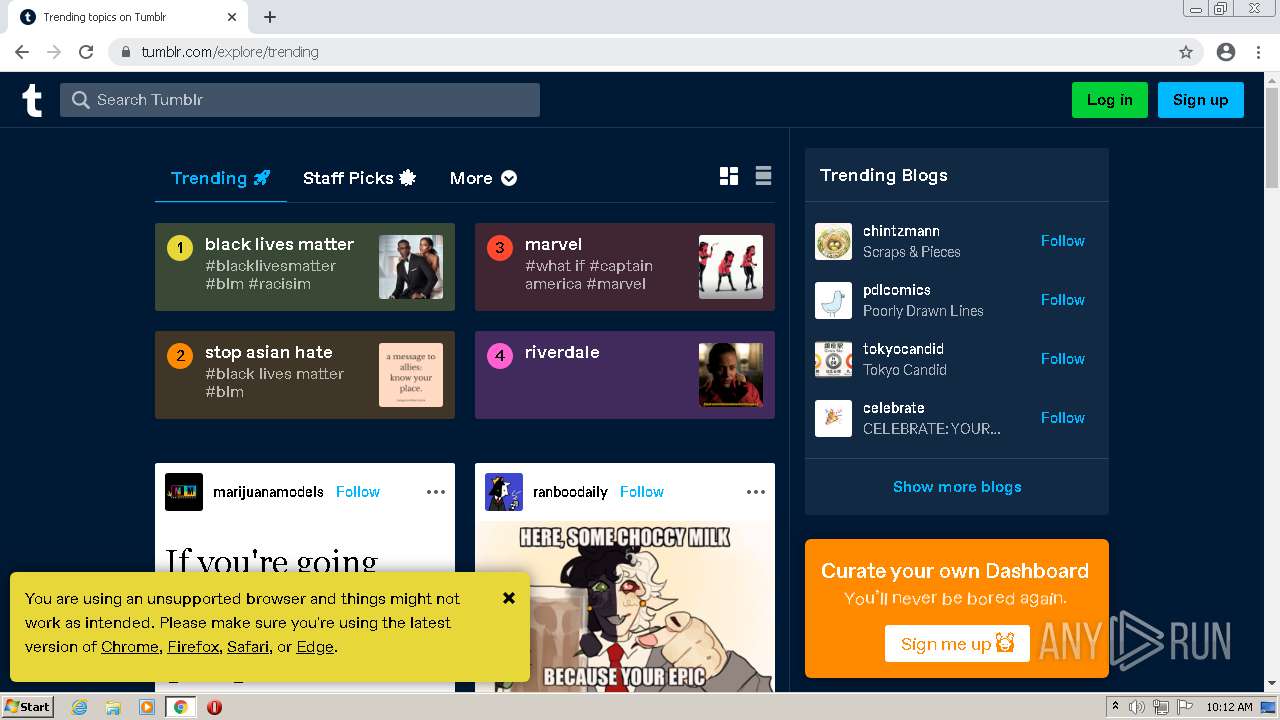Open Internet Explorer from taskbar
This screenshot has height=720, width=1280.
(x=80, y=707)
